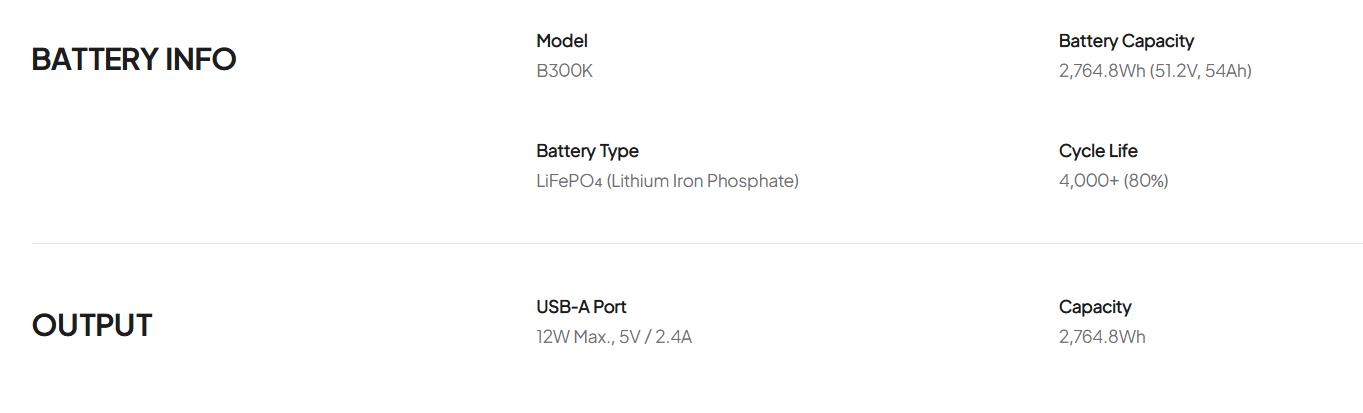
Task: Click the Model label
Action: (x=562, y=41)
